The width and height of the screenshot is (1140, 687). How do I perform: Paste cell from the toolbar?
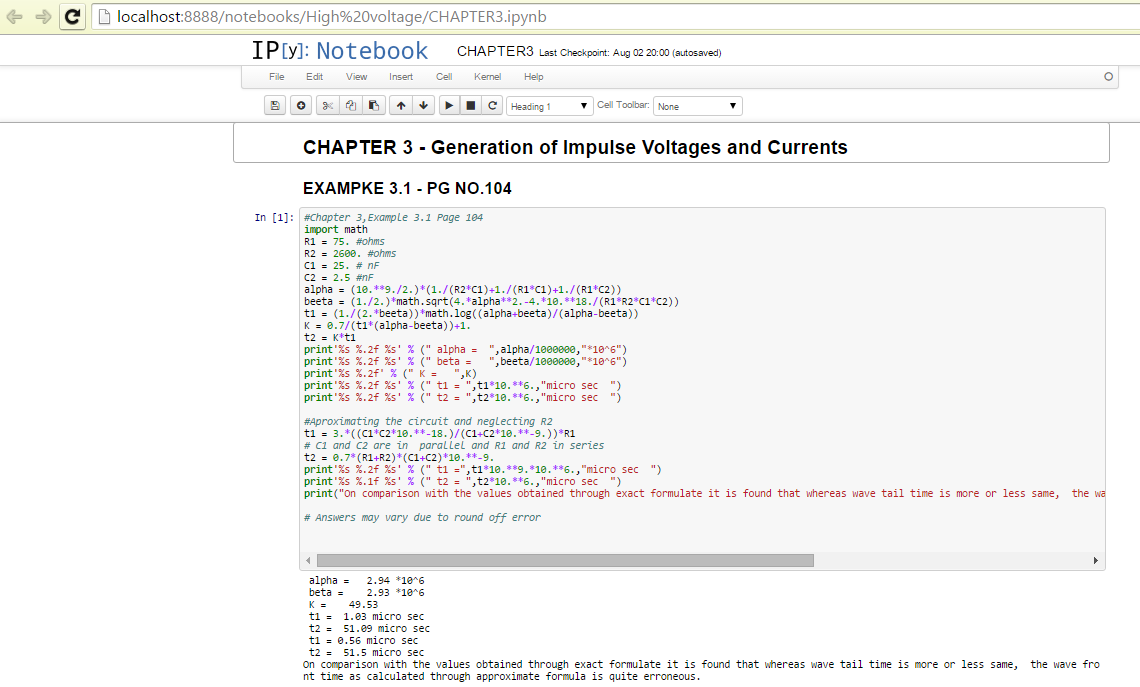click(373, 106)
